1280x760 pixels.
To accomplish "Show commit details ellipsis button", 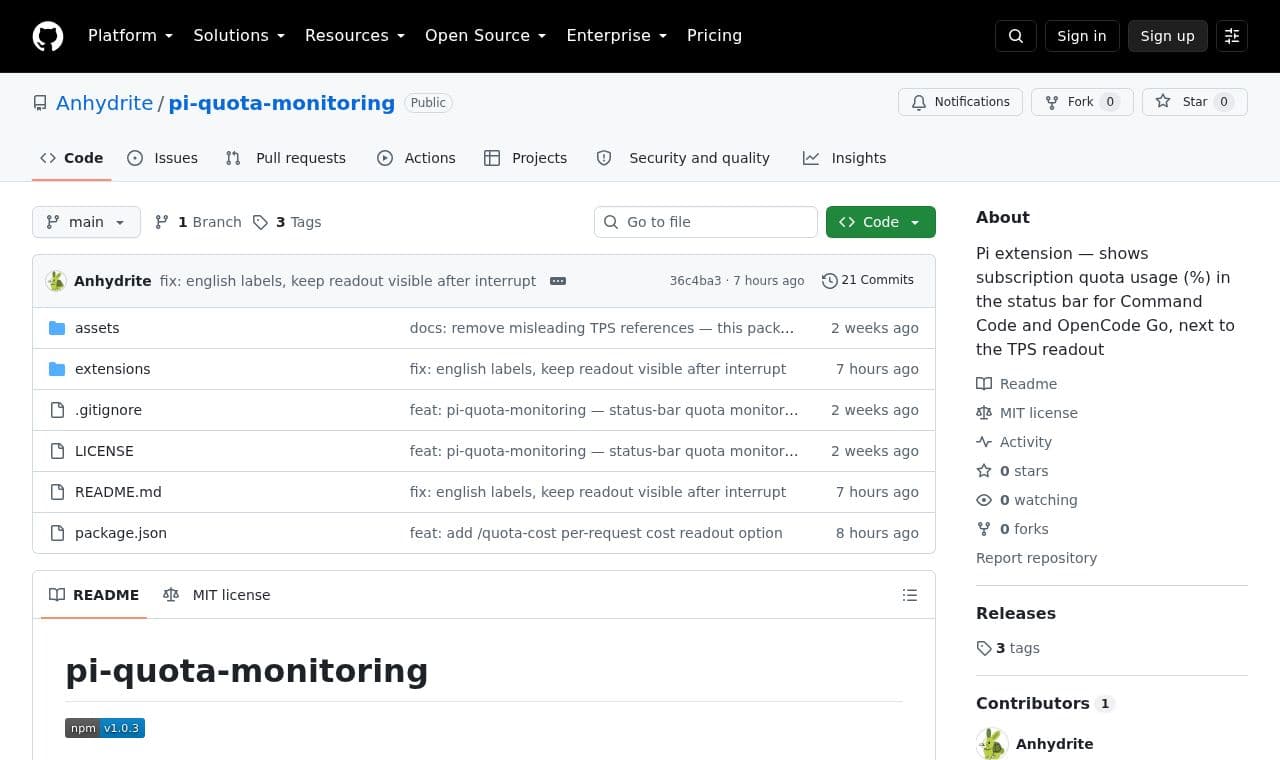I will click(558, 281).
